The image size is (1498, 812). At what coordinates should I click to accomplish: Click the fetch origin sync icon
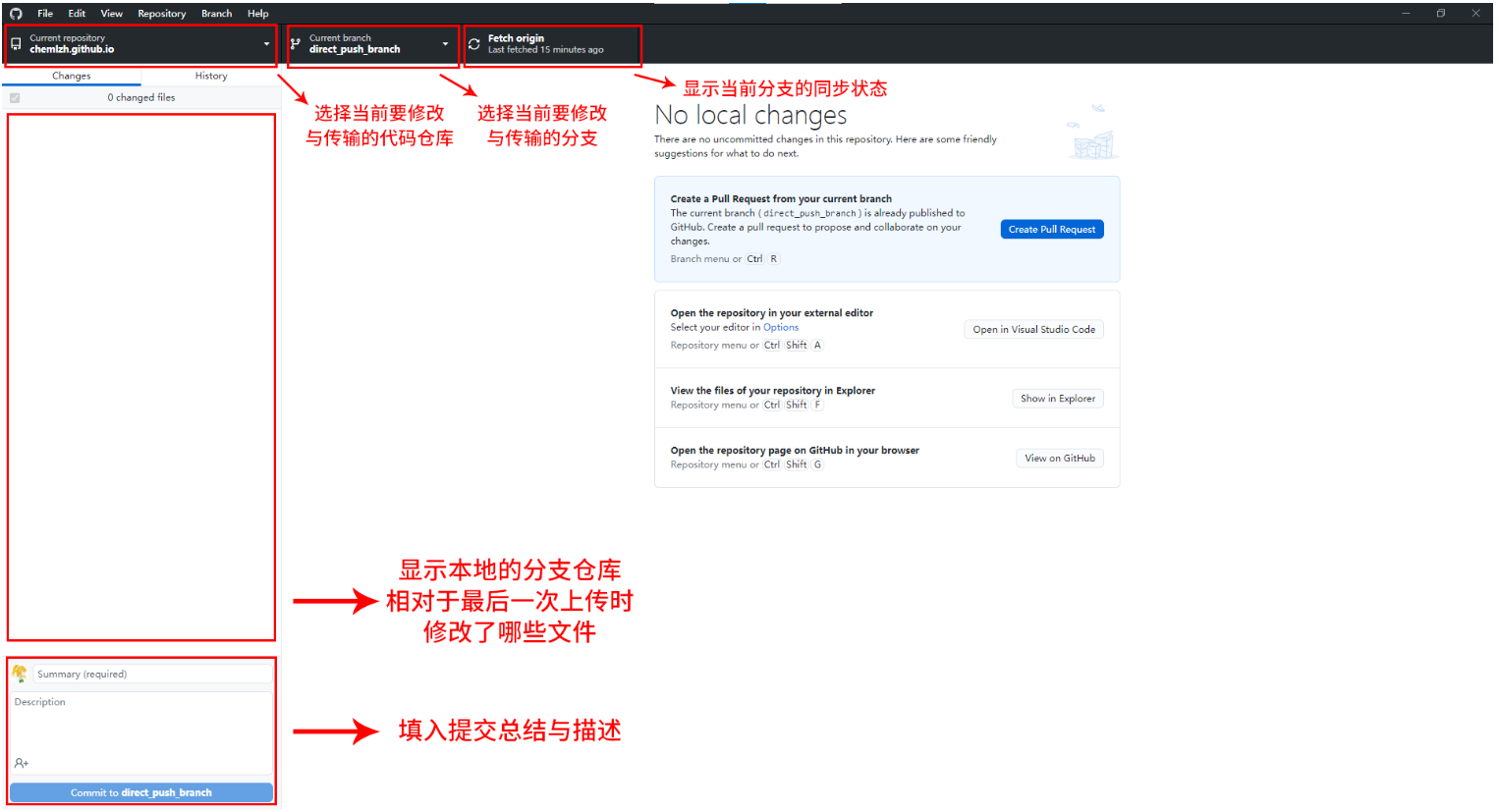click(x=474, y=44)
